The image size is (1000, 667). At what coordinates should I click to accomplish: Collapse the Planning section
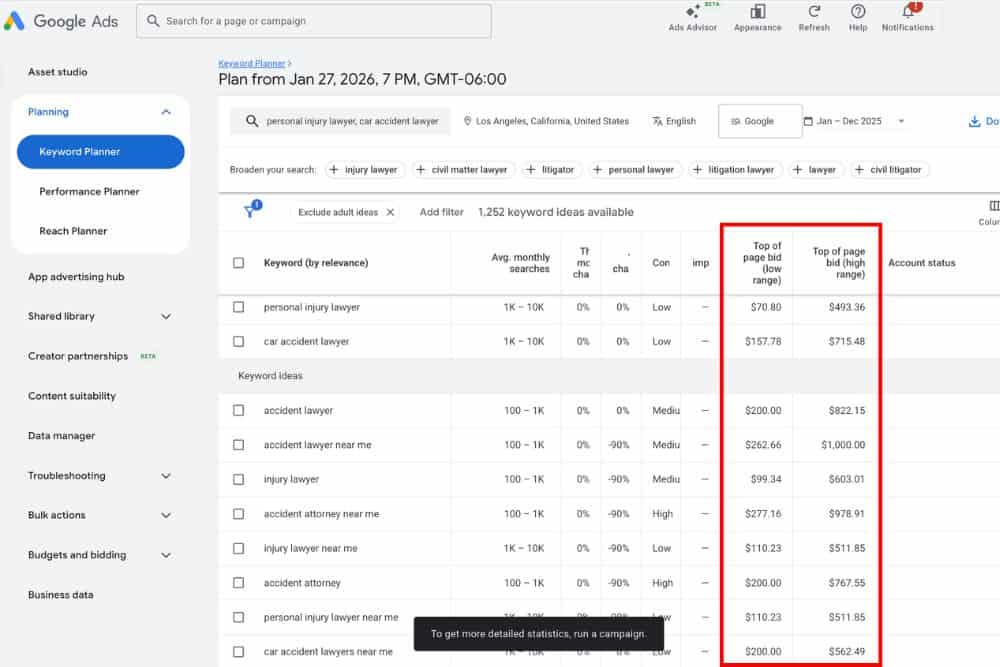(166, 112)
